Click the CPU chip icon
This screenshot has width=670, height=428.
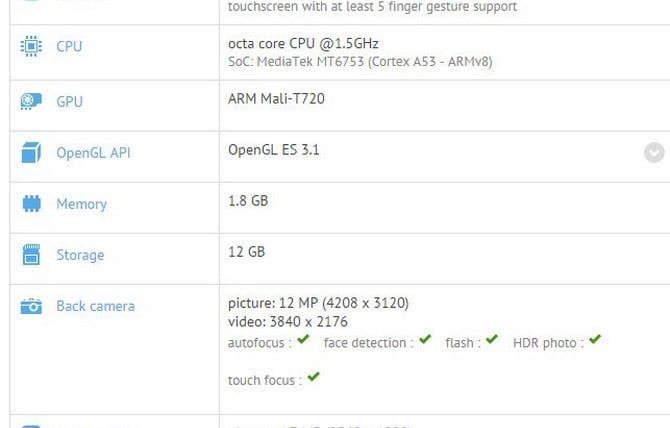coord(31,47)
